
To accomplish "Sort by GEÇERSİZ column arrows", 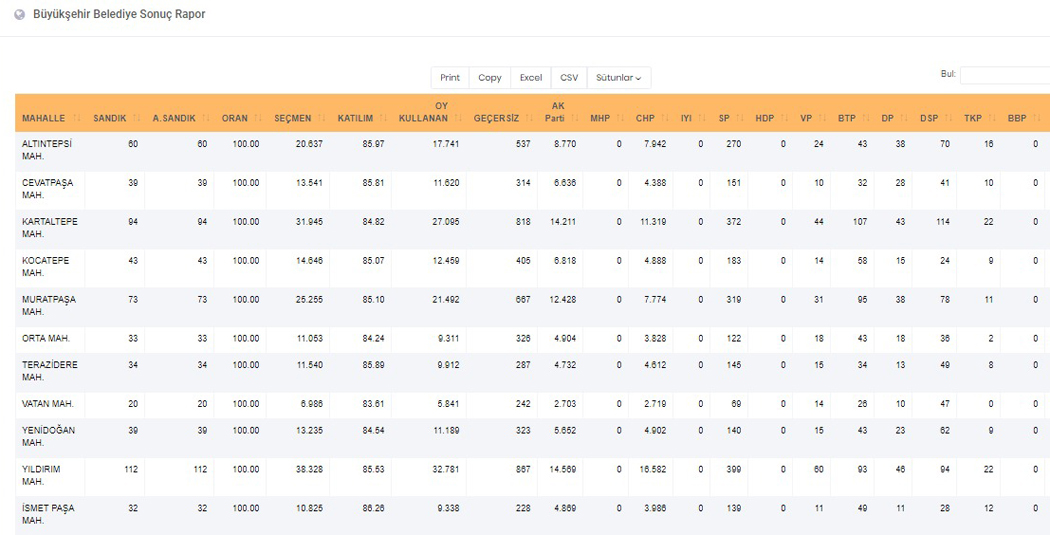I will click(x=529, y=118).
